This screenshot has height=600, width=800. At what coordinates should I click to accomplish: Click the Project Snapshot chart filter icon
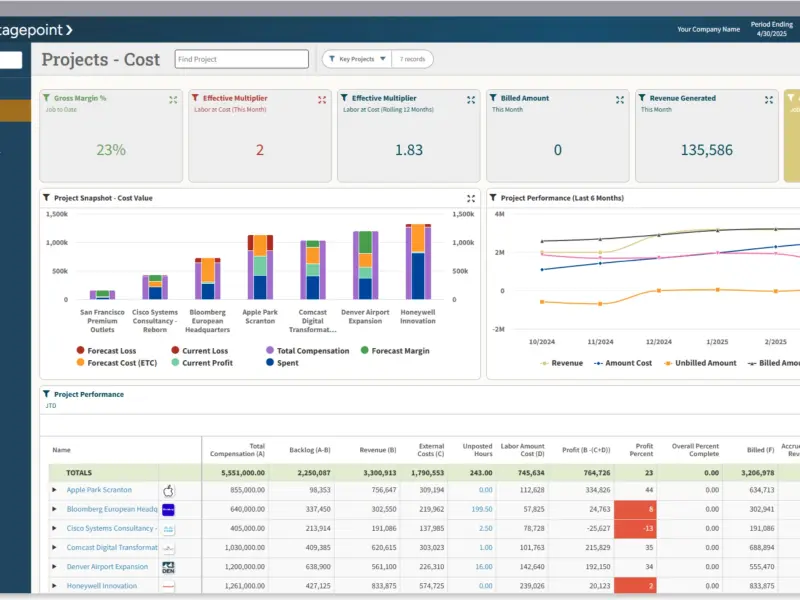pyautogui.click(x=46, y=197)
